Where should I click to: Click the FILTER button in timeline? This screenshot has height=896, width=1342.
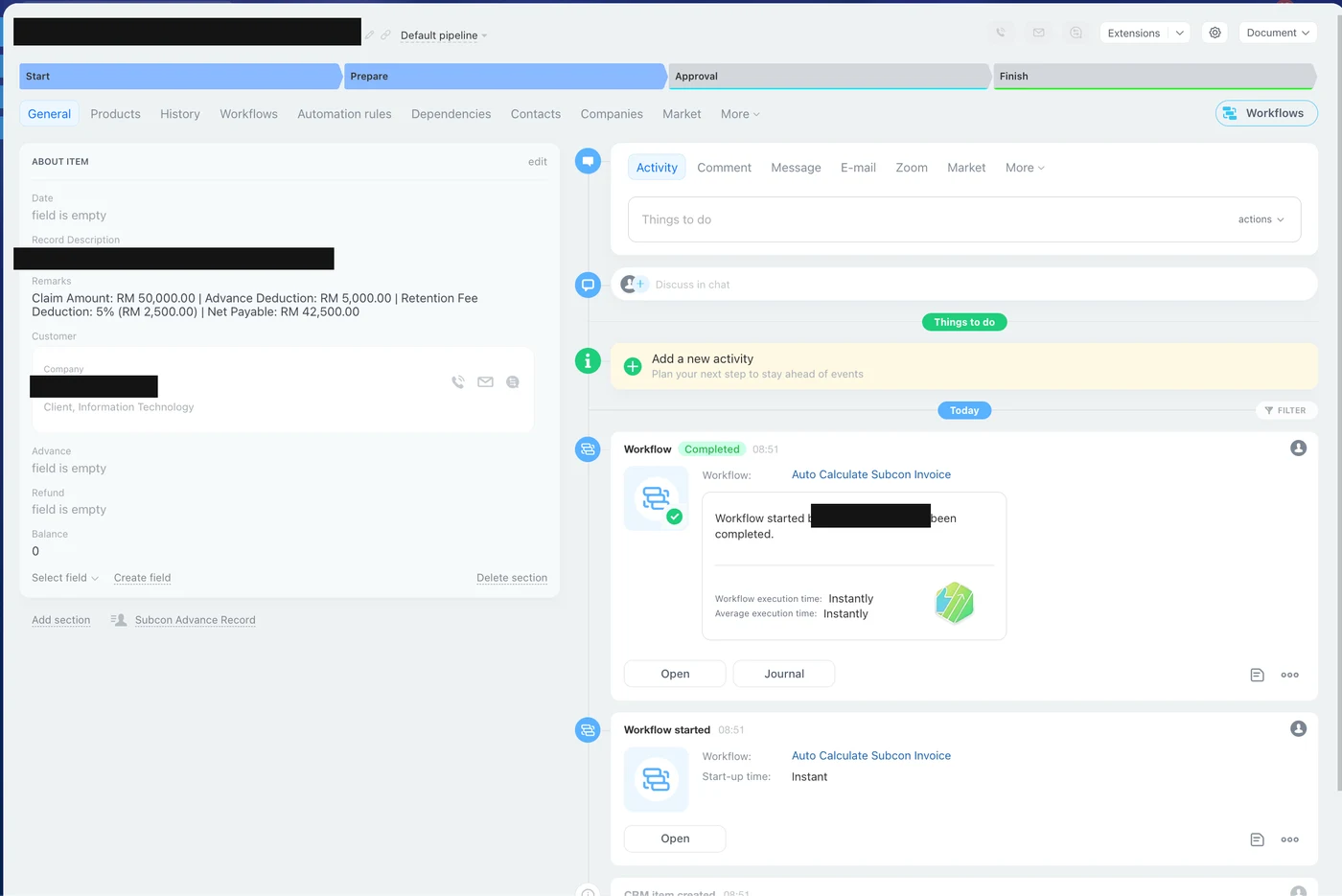tap(1285, 410)
